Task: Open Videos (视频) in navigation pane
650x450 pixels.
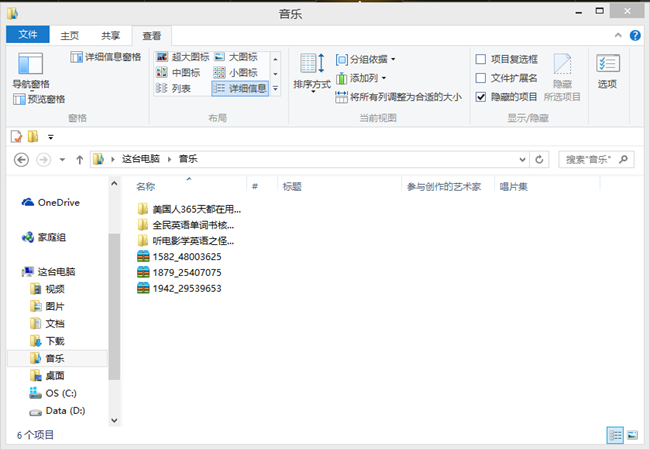Action: (47, 289)
